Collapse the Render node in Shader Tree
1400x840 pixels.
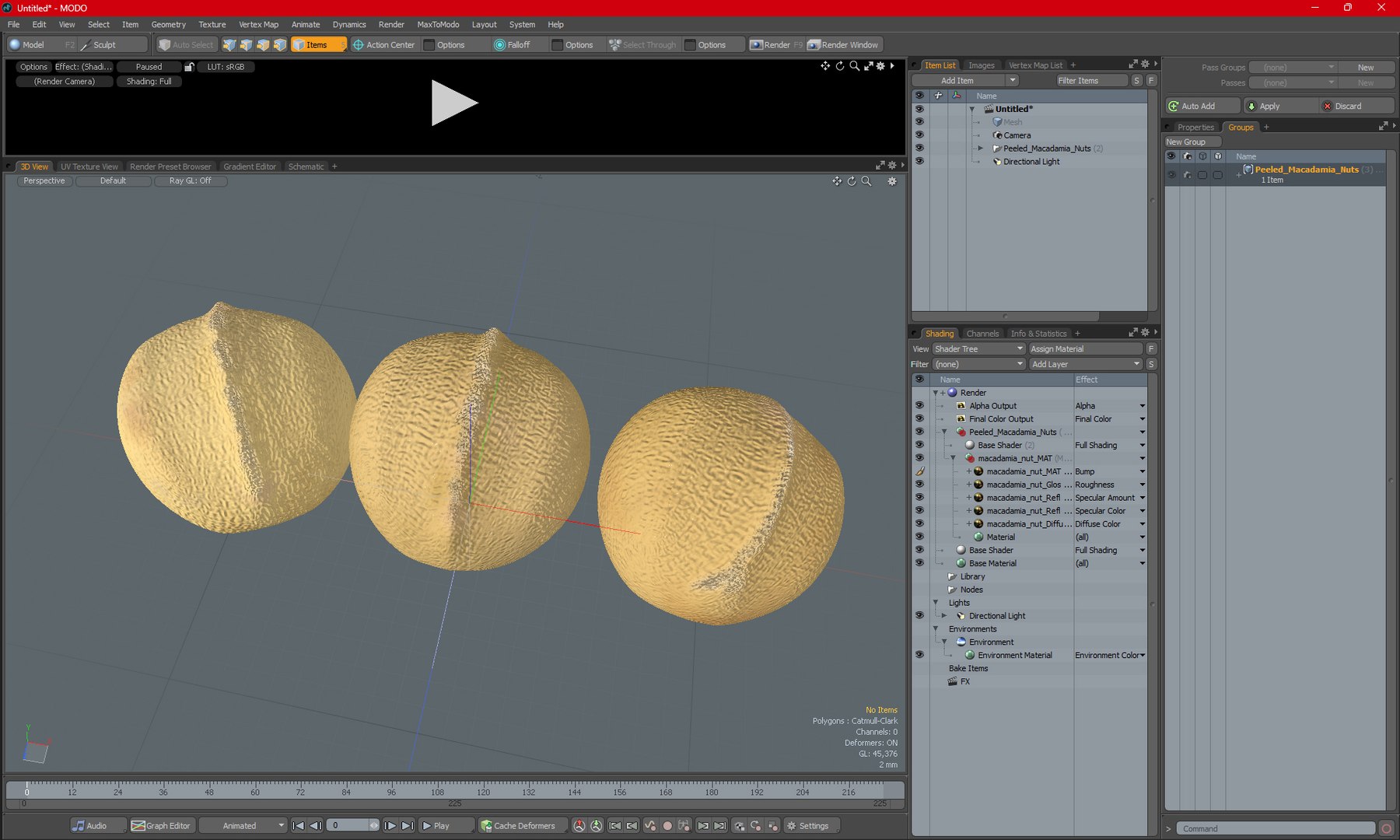point(936,393)
